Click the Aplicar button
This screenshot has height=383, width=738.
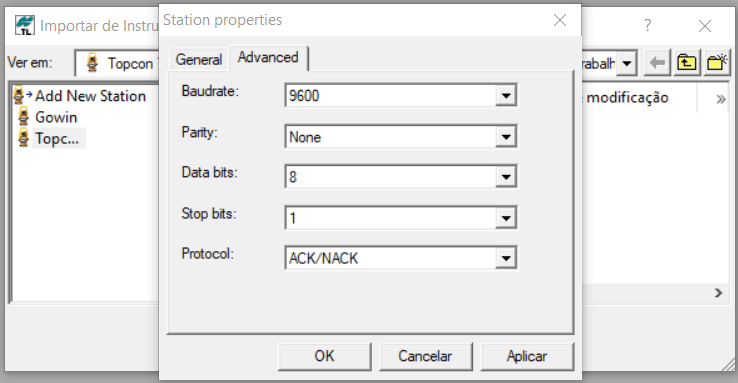[527, 356]
